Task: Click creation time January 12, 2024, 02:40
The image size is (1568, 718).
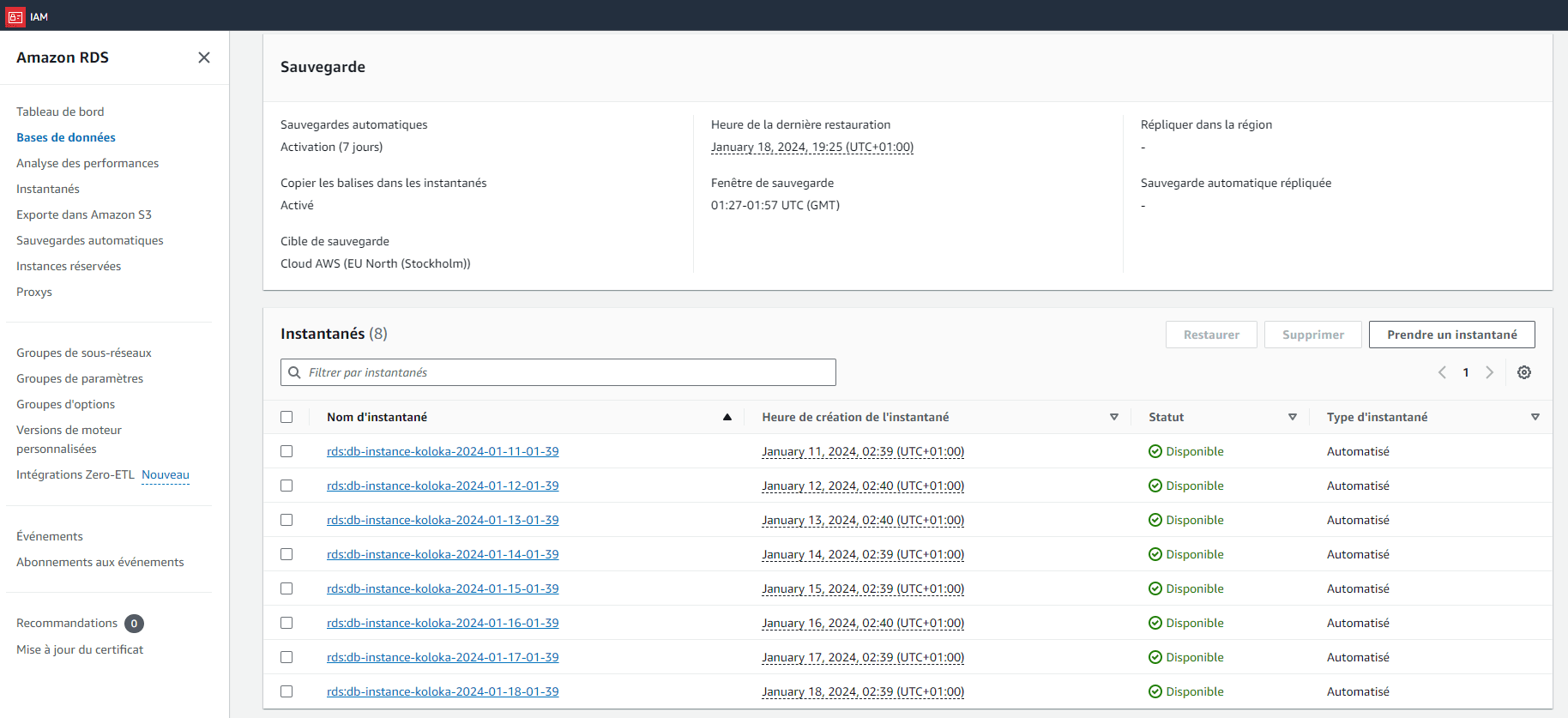Action: point(863,486)
